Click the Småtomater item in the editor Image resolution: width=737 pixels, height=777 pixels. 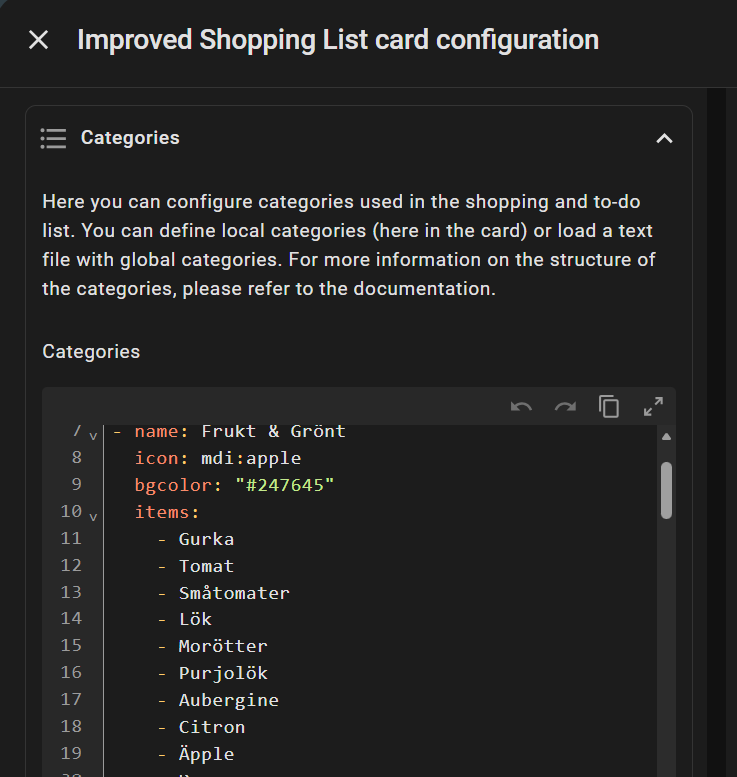[234, 593]
